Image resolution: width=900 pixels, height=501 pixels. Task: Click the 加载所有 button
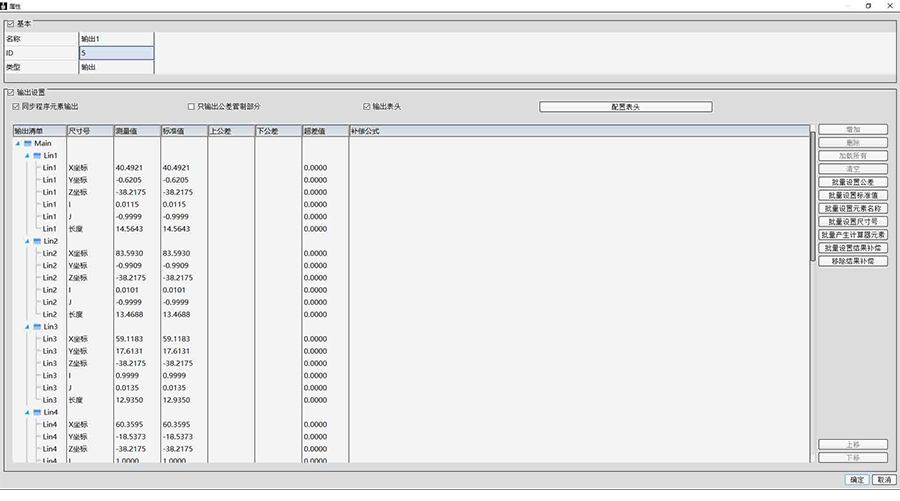coord(853,156)
